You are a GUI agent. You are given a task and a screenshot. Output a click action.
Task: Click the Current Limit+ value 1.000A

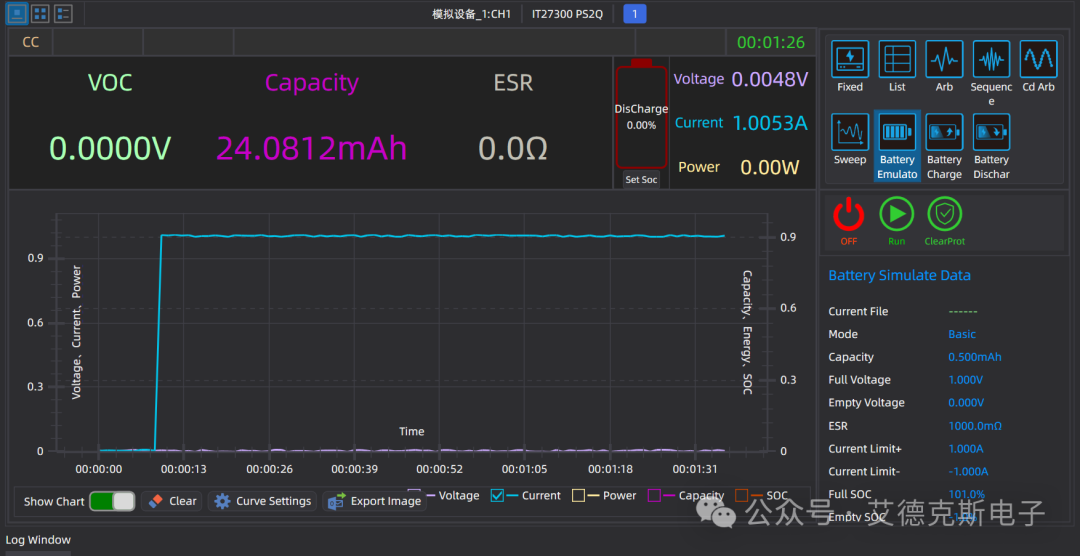[965, 449]
